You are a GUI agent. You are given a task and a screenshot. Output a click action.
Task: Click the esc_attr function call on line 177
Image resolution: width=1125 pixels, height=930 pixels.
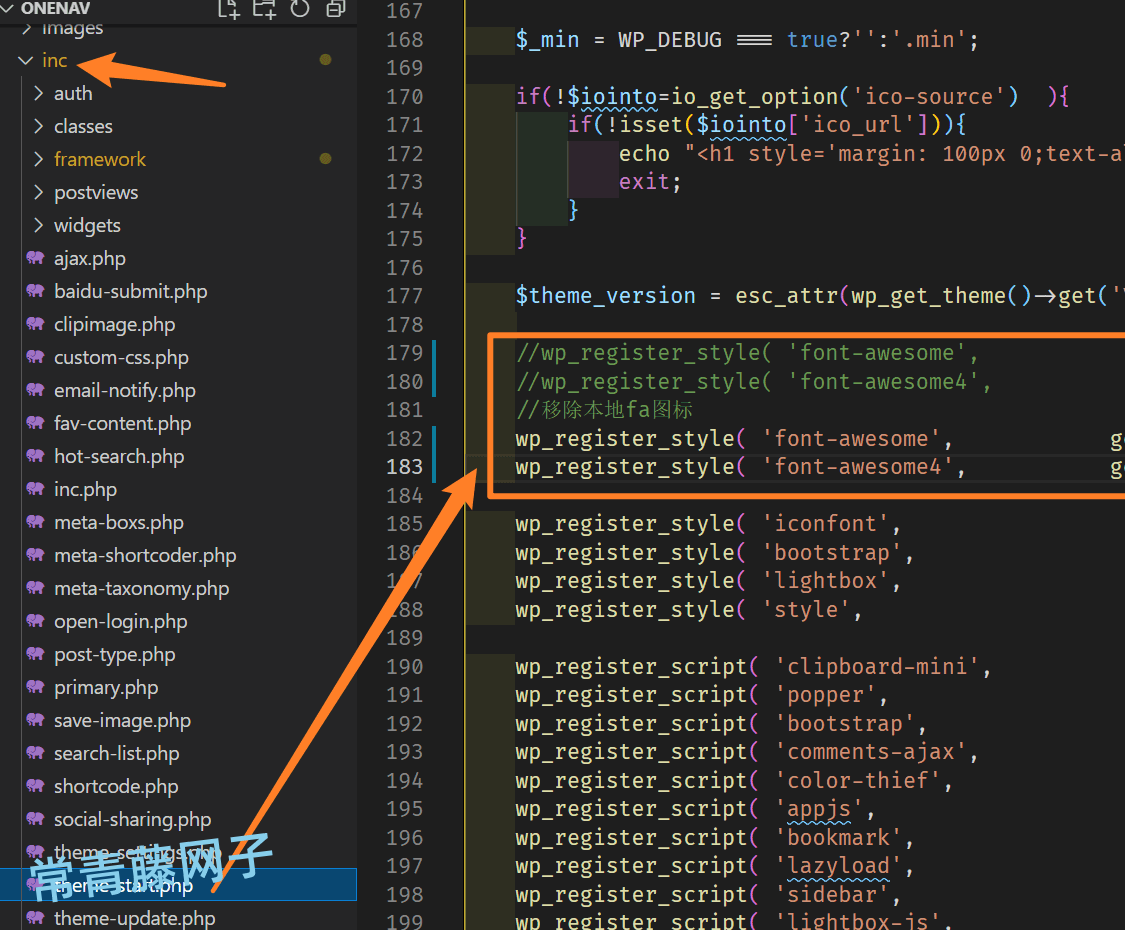[x=786, y=296]
